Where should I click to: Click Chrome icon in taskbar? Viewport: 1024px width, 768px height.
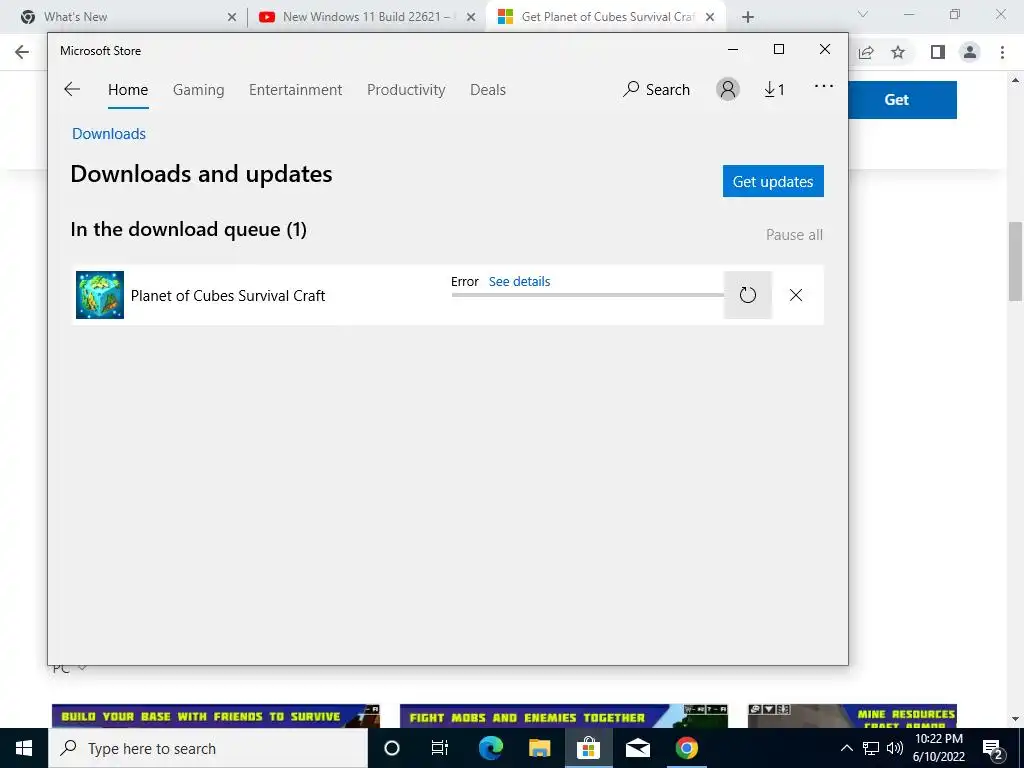coord(686,748)
